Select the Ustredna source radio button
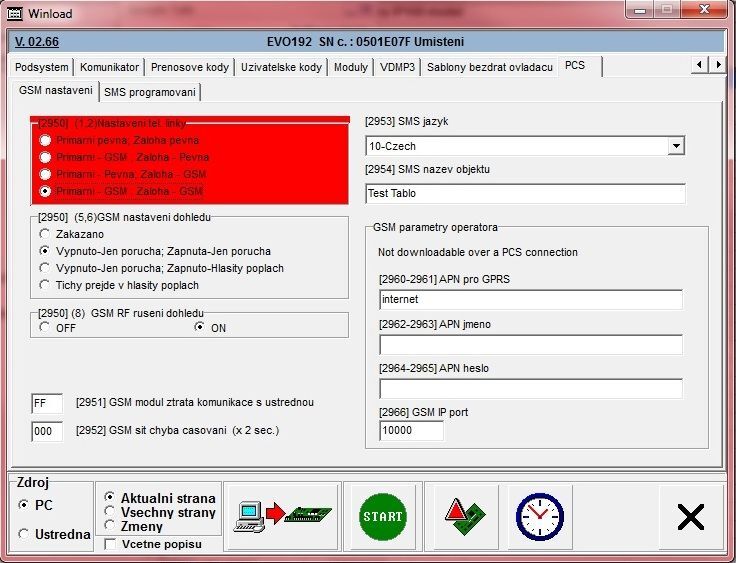The height and width of the screenshot is (563, 736). click(x=24, y=534)
